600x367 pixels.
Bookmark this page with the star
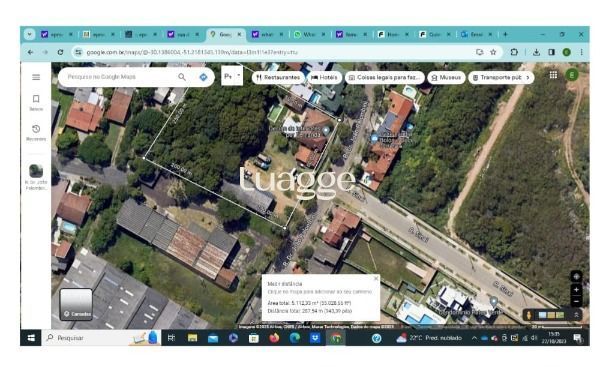pos(493,52)
